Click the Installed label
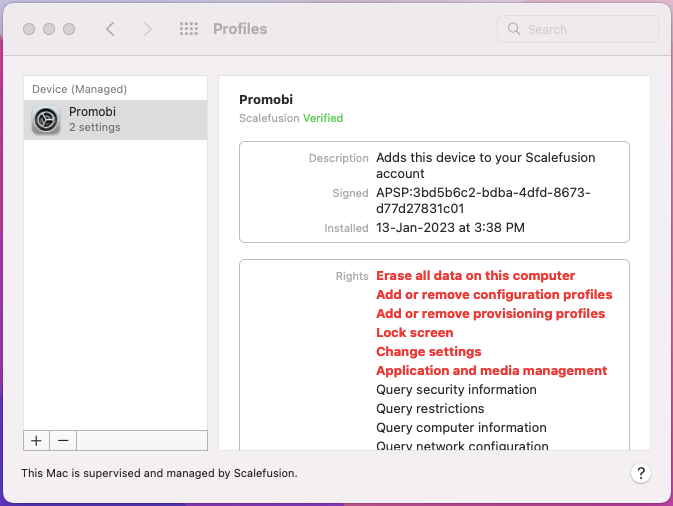 346,228
